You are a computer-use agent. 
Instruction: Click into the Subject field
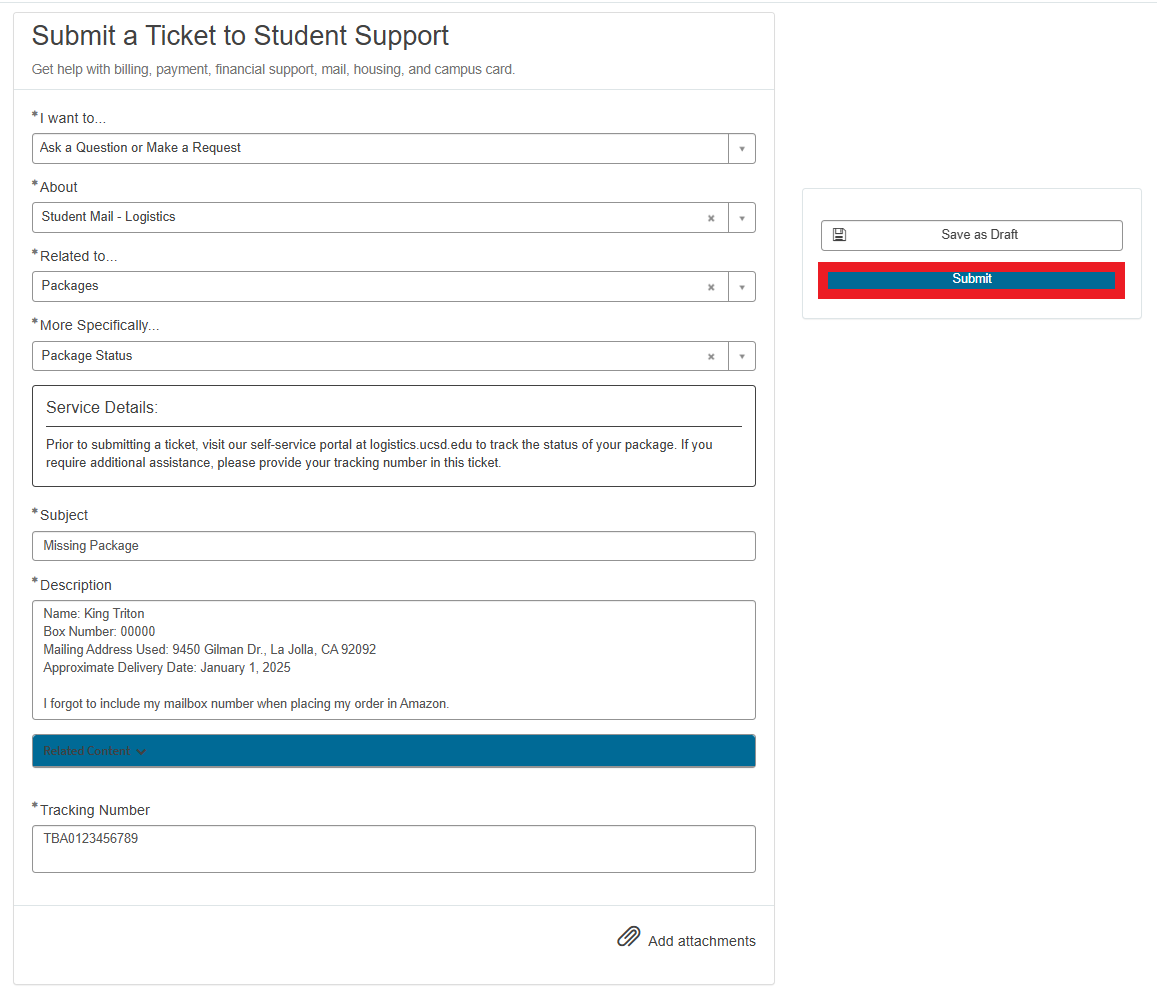(393, 546)
